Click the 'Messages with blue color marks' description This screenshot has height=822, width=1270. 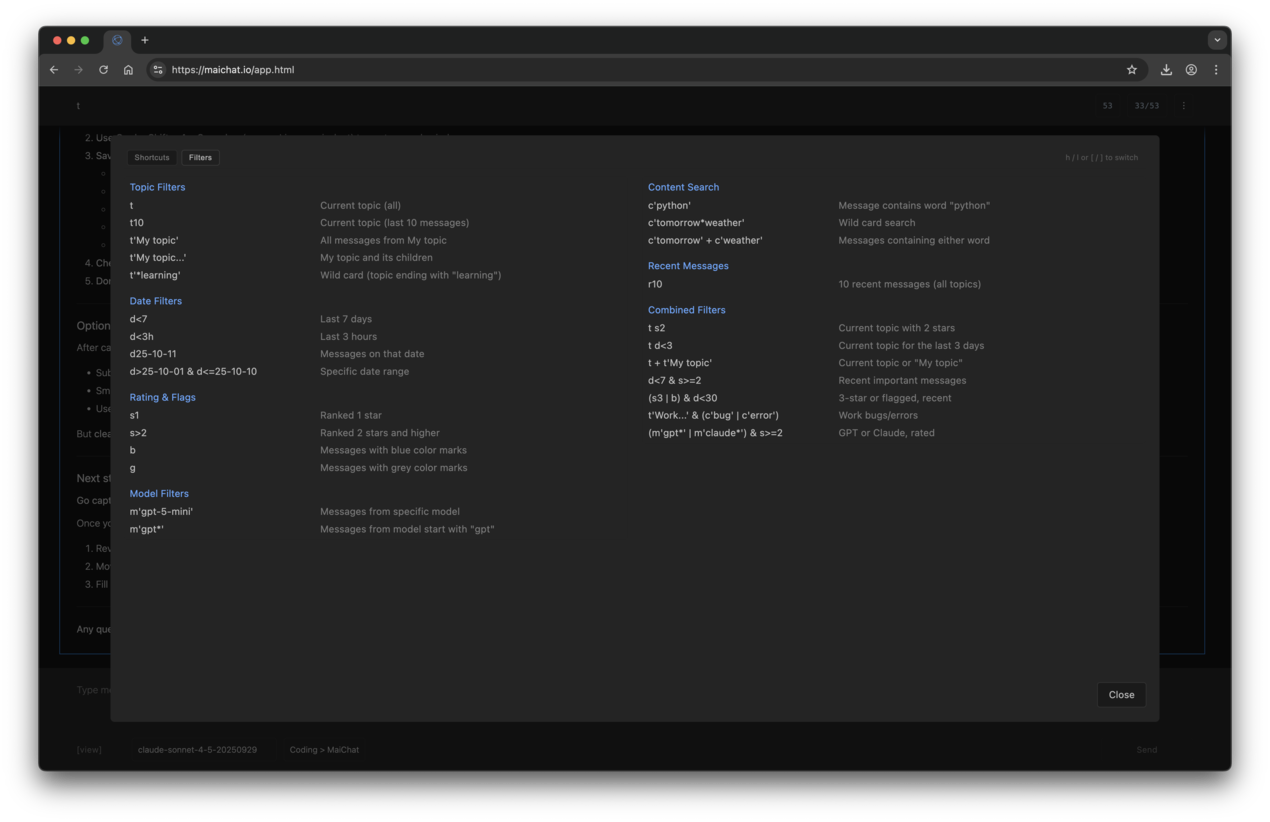[393, 450]
